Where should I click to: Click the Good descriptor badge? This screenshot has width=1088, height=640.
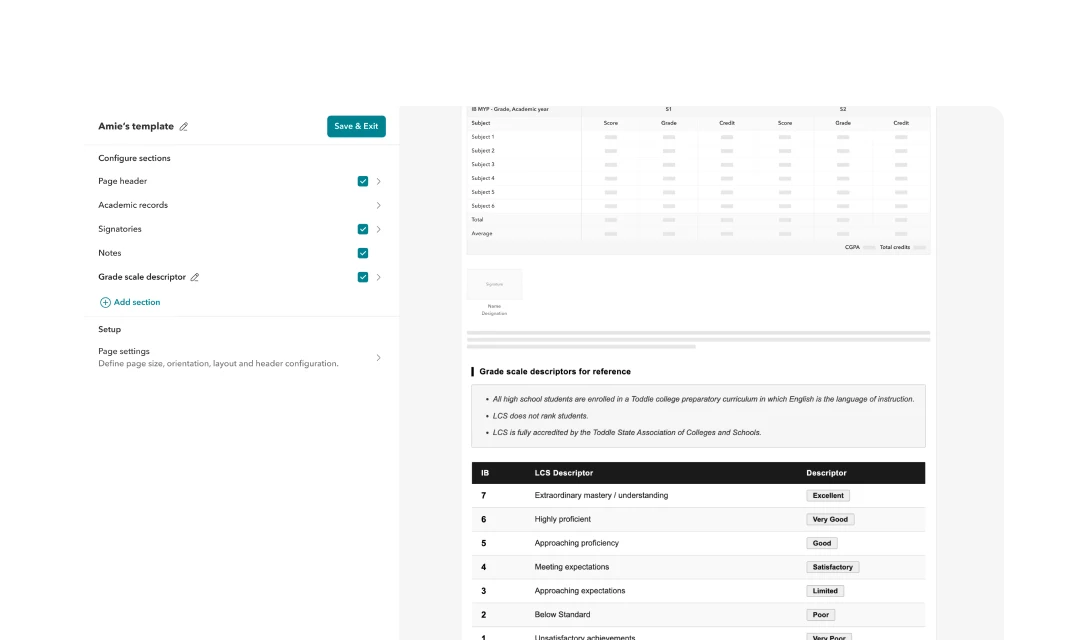[x=822, y=544]
